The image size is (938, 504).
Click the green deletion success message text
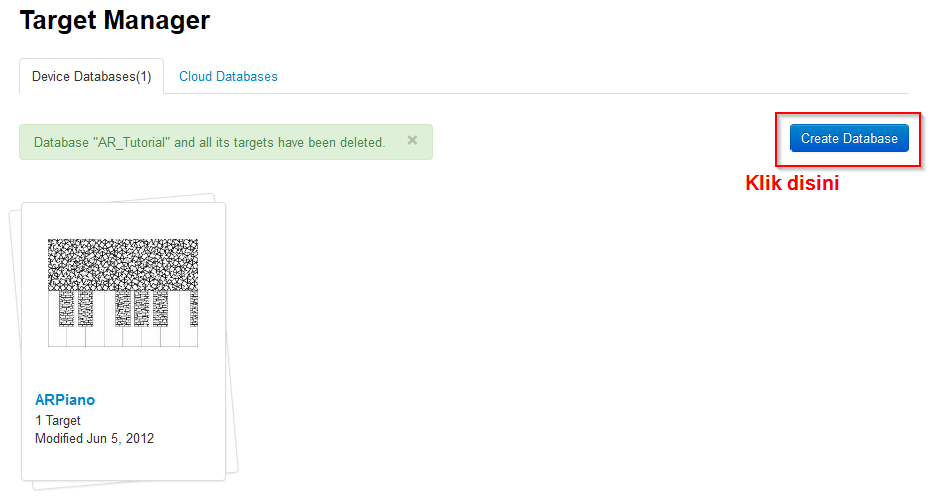pyautogui.click(x=209, y=143)
